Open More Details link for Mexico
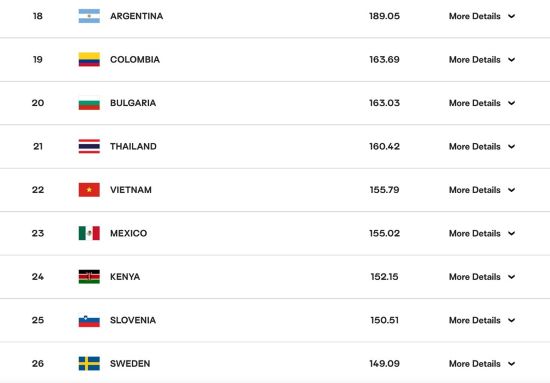 tap(475, 233)
